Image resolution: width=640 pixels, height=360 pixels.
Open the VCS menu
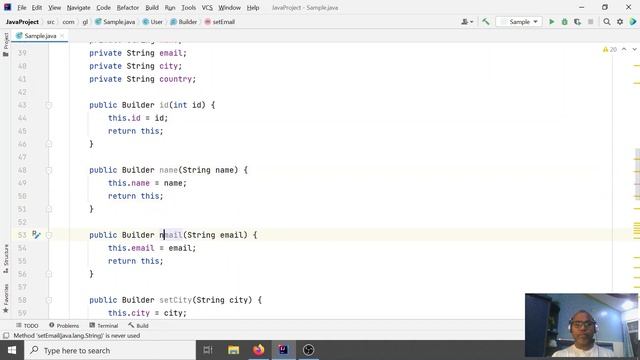(x=207, y=7)
